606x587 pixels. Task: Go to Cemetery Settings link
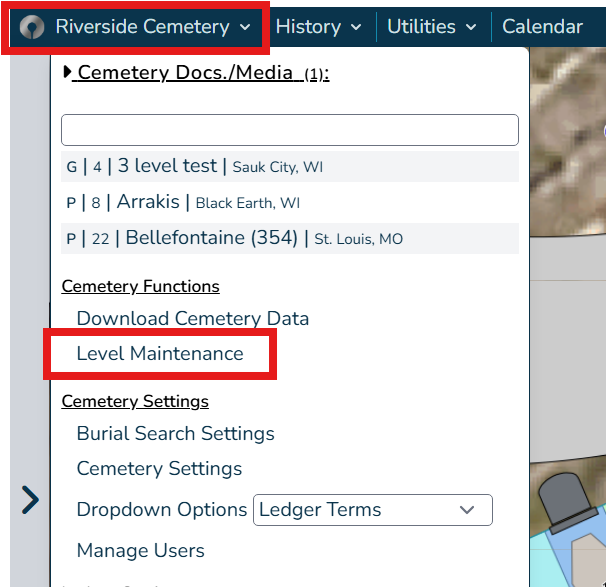(159, 469)
